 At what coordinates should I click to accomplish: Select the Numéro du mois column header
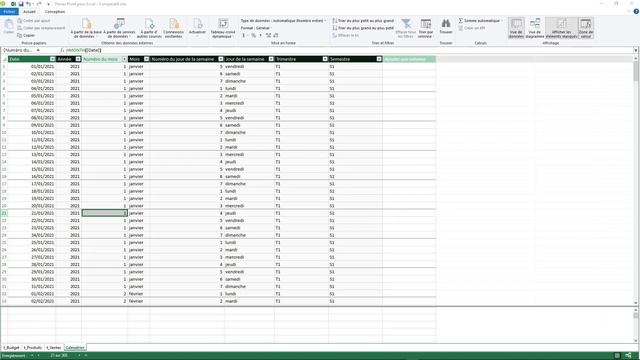point(104,59)
